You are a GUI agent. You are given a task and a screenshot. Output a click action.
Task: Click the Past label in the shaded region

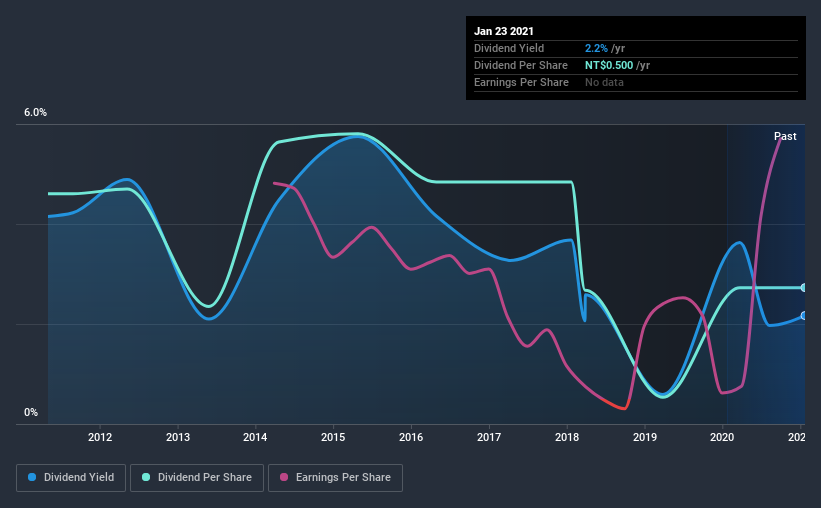click(x=785, y=136)
